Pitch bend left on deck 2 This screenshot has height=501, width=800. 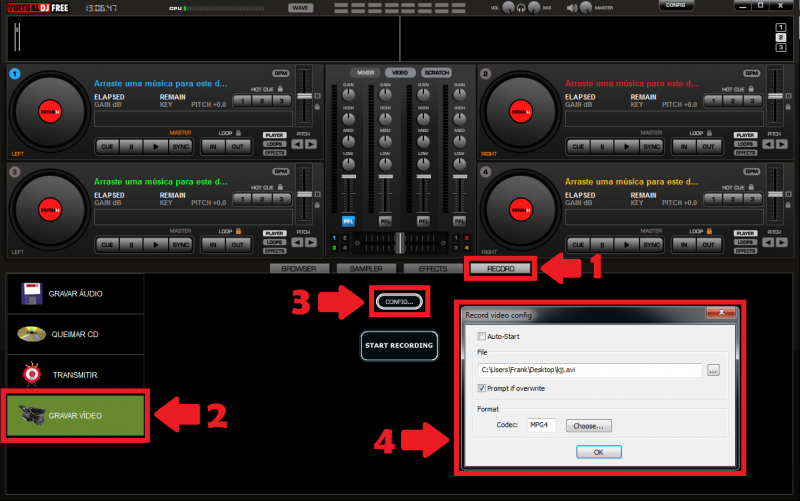[x=768, y=144]
